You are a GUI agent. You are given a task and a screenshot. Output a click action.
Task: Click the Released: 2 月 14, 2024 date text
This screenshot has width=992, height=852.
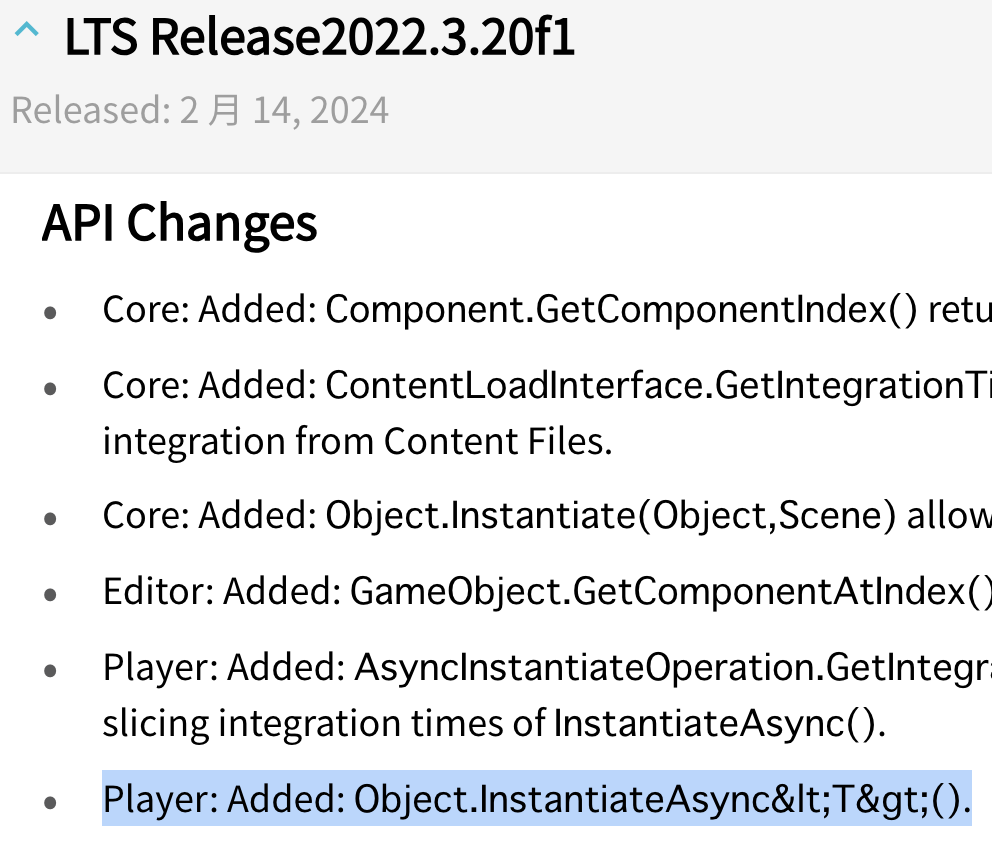coord(199,110)
